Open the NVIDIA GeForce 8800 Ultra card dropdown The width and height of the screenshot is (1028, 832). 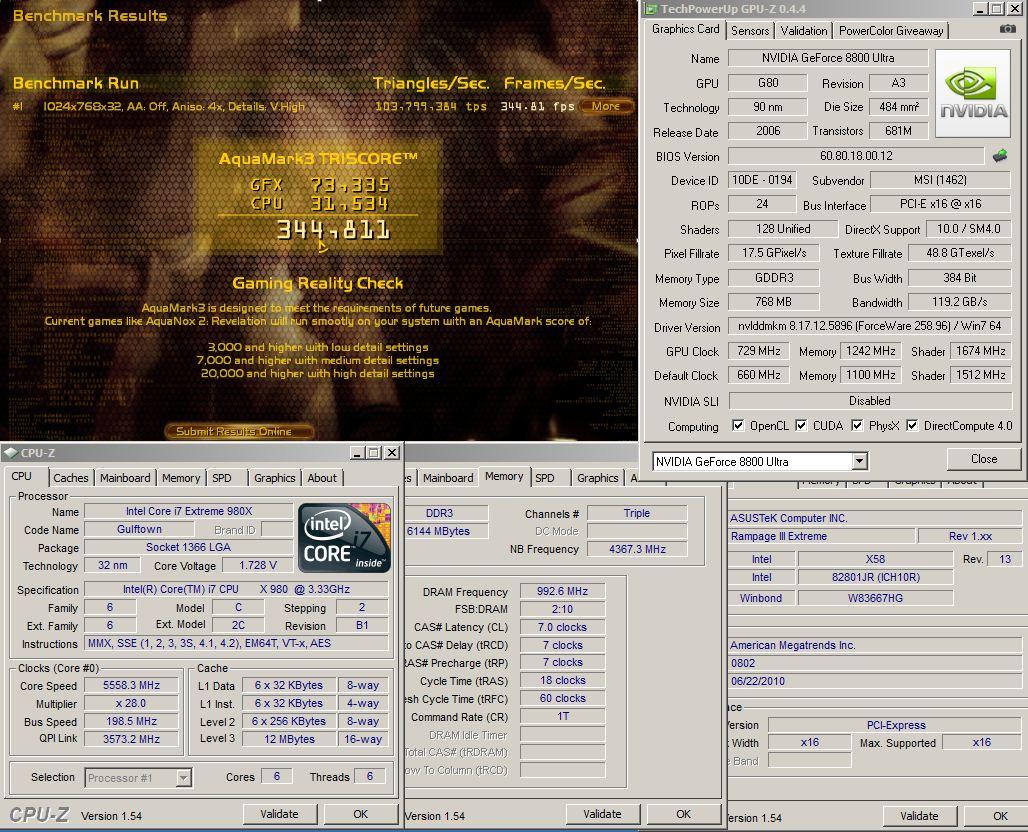tap(860, 462)
